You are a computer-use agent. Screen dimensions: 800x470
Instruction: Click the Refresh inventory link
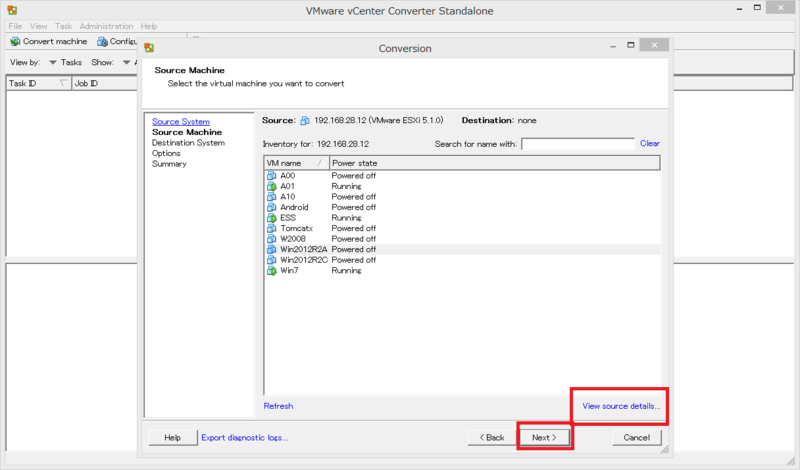coord(278,406)
